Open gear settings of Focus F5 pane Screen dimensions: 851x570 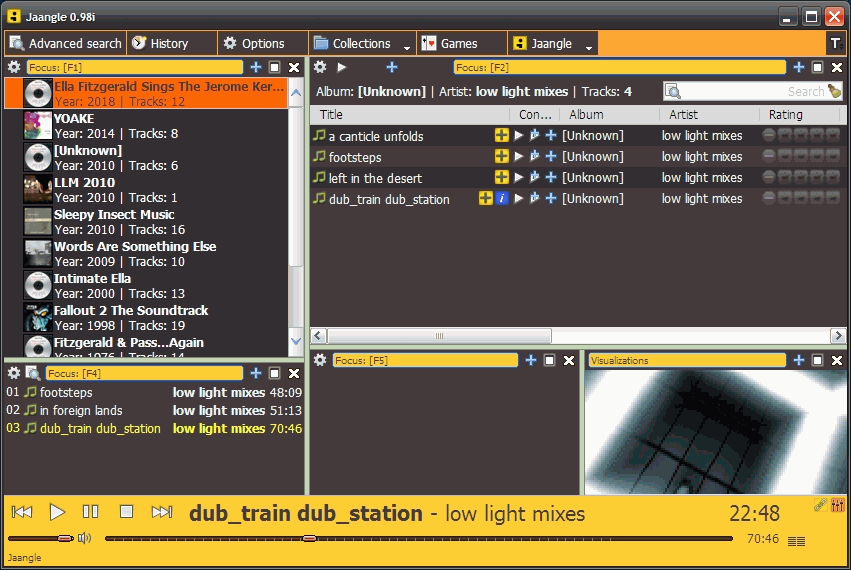coord(320,360)
